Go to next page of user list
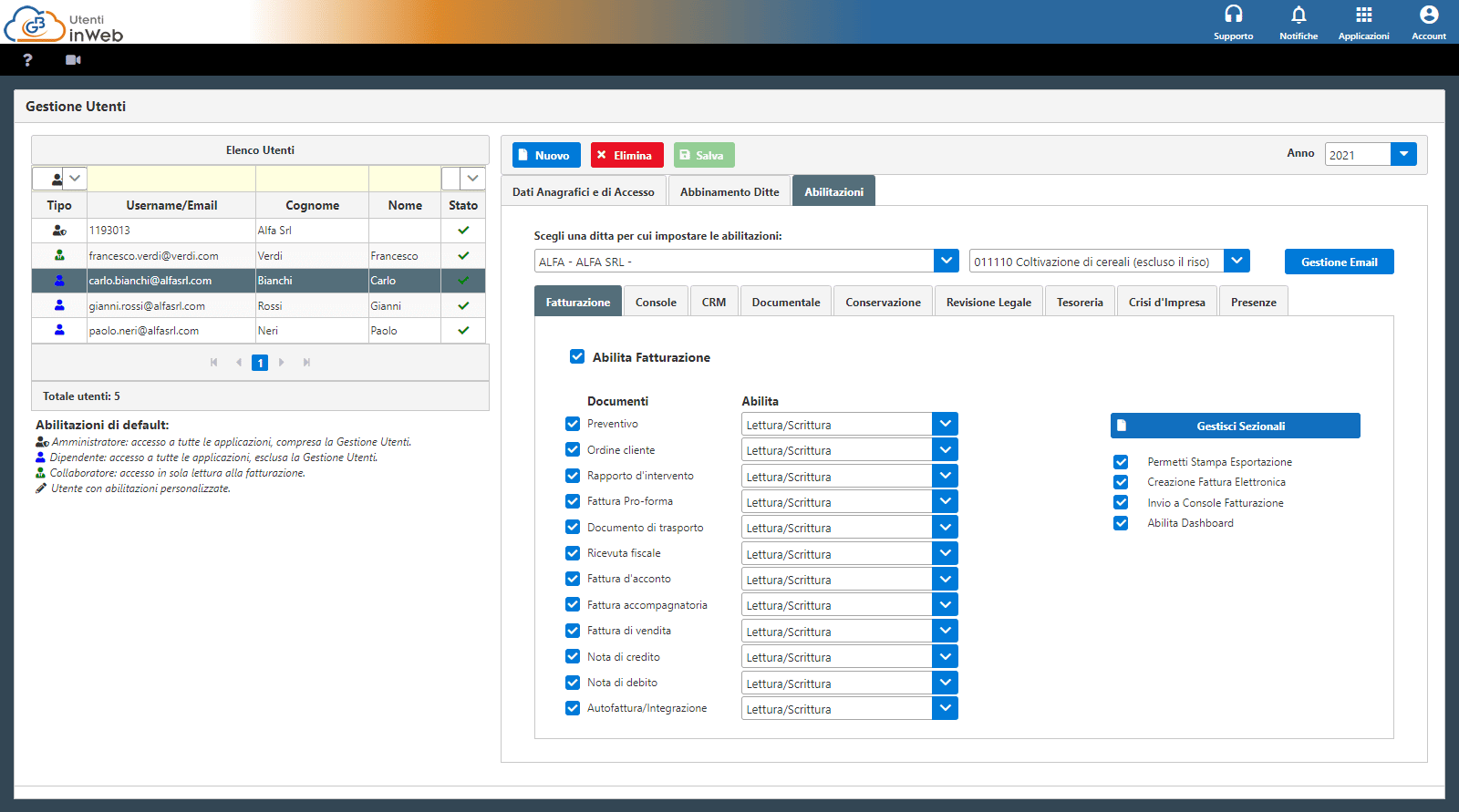1459x812 pixels. click(282, 363)
